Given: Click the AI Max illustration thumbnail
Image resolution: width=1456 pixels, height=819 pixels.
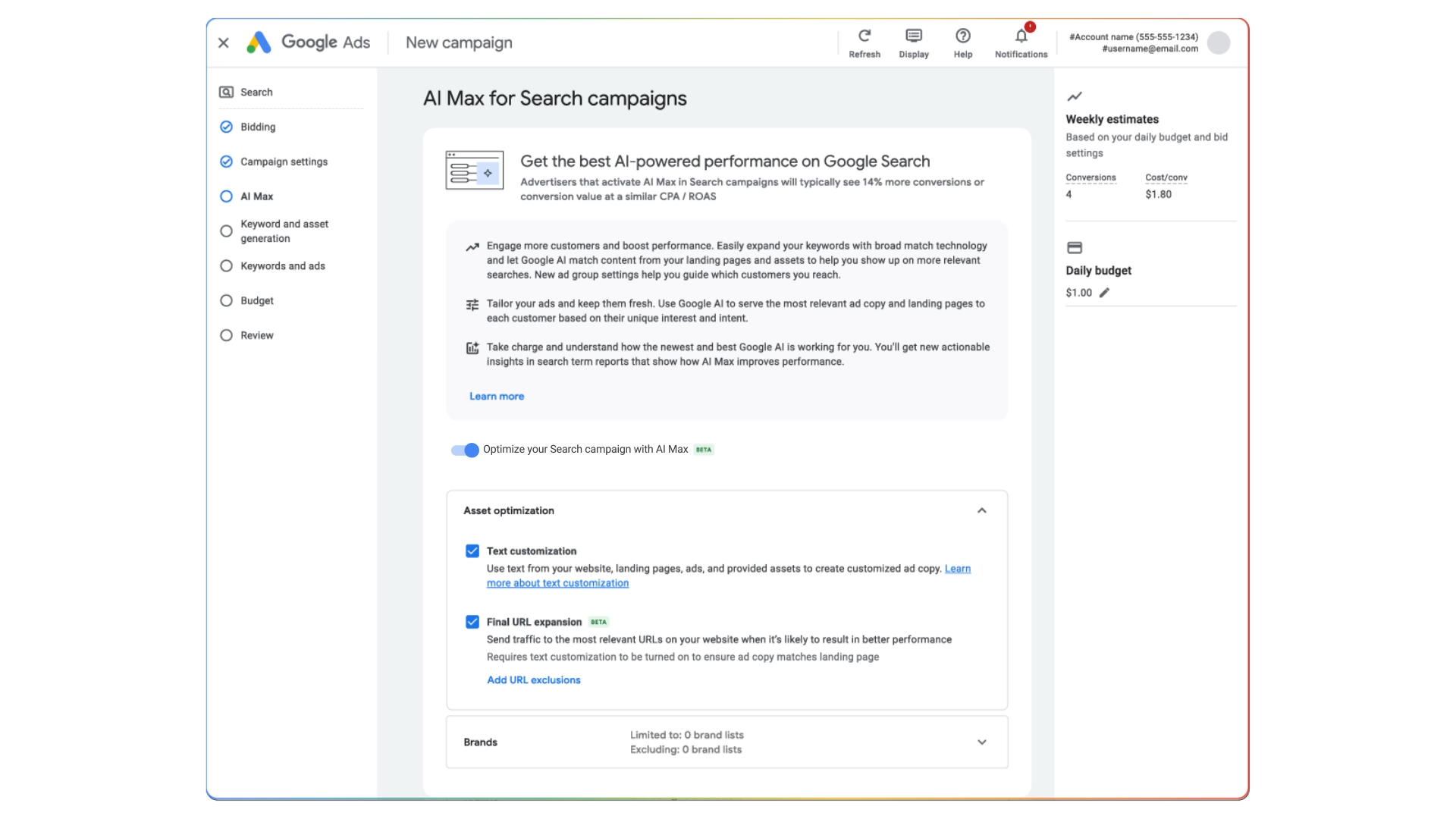Looking at the screenshot, I should 475,170.
